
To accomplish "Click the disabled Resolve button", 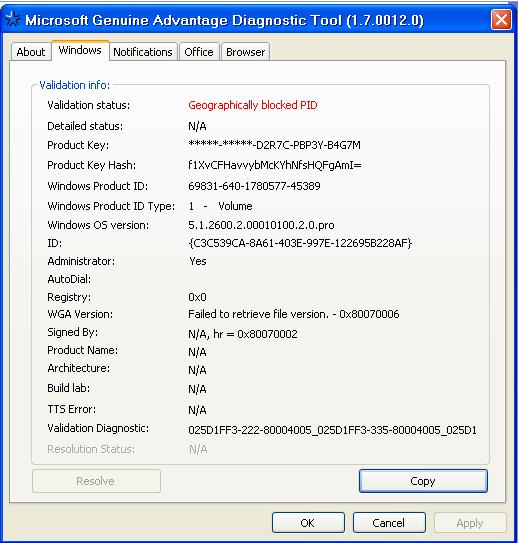I will 96,481.
